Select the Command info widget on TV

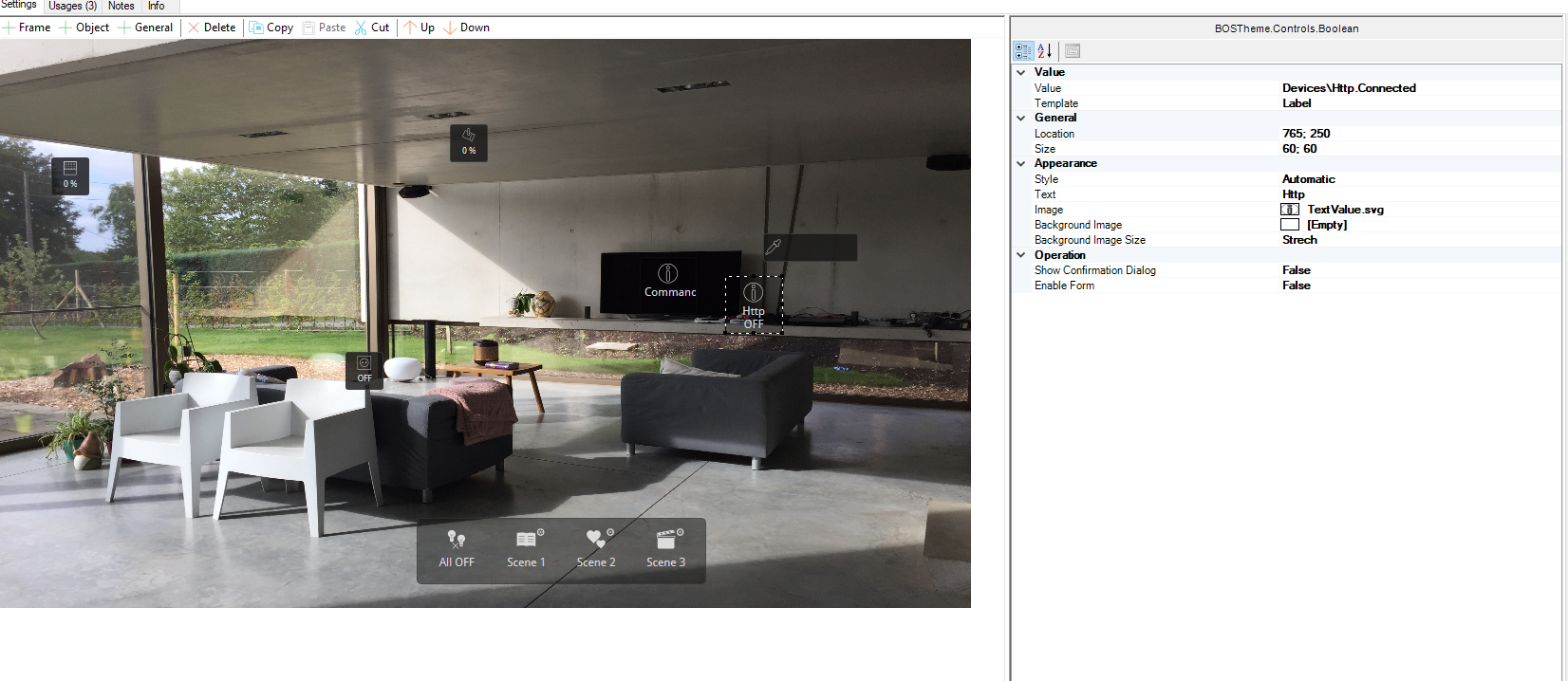click(669, 280)
